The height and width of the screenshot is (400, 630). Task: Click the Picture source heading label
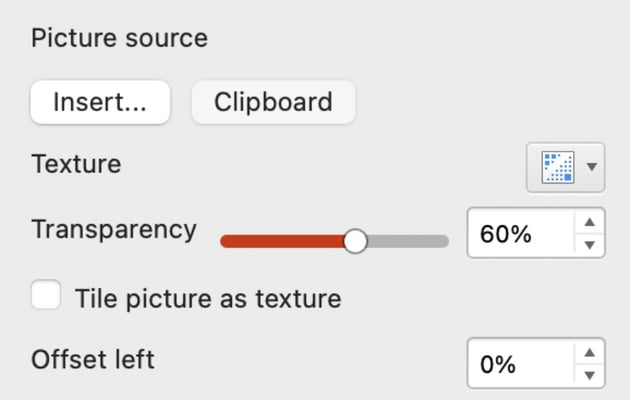[x=119, y=39]
